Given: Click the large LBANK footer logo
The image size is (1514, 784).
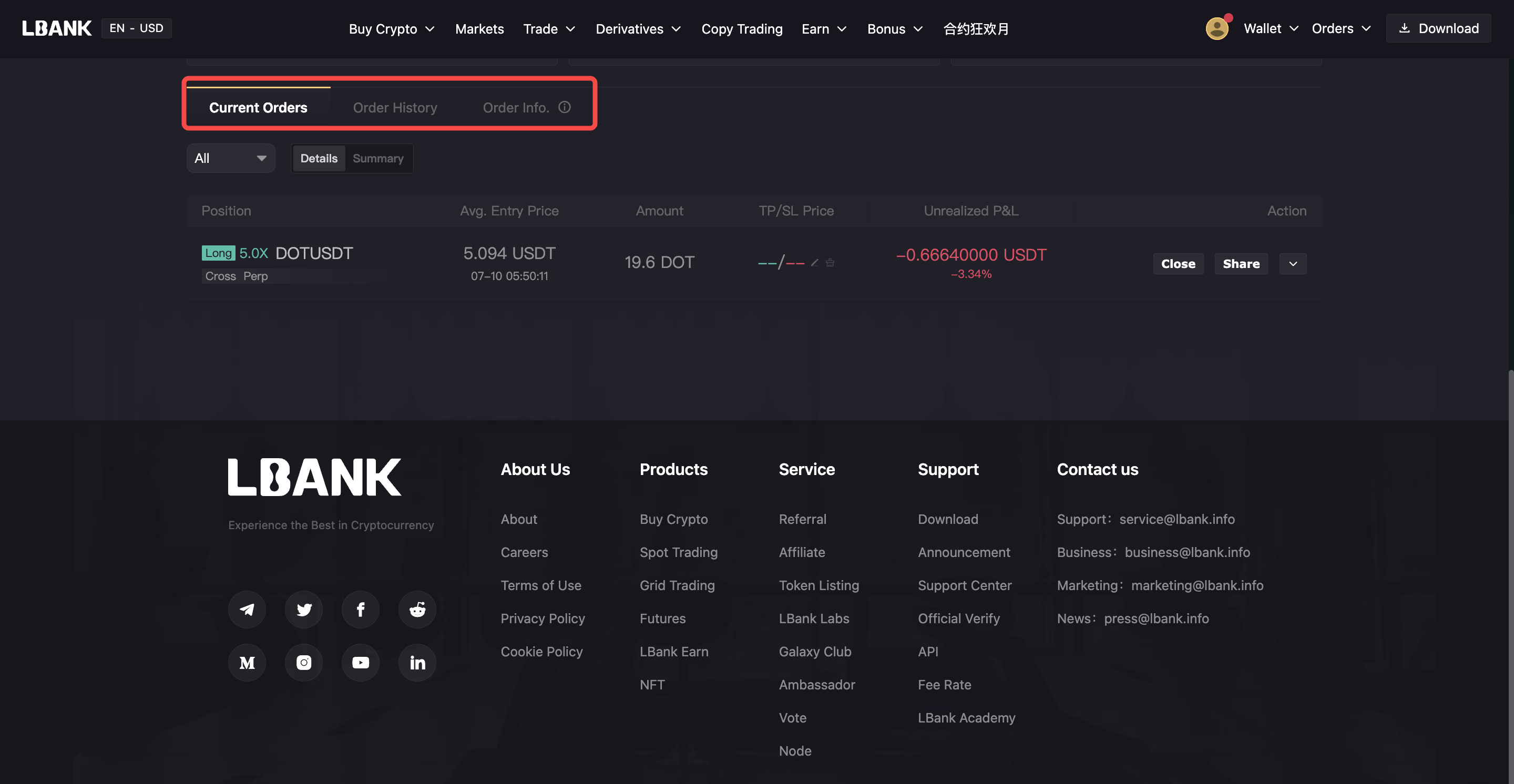Looking at the screenshot, I should pos(314,477).
